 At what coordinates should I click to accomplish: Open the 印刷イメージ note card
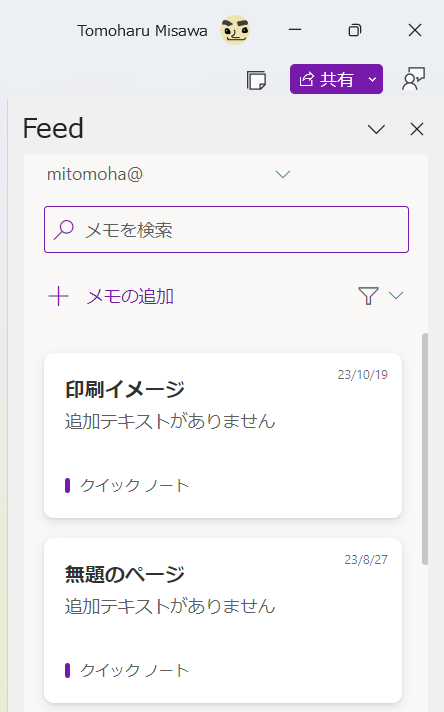[x=223, y=435]
